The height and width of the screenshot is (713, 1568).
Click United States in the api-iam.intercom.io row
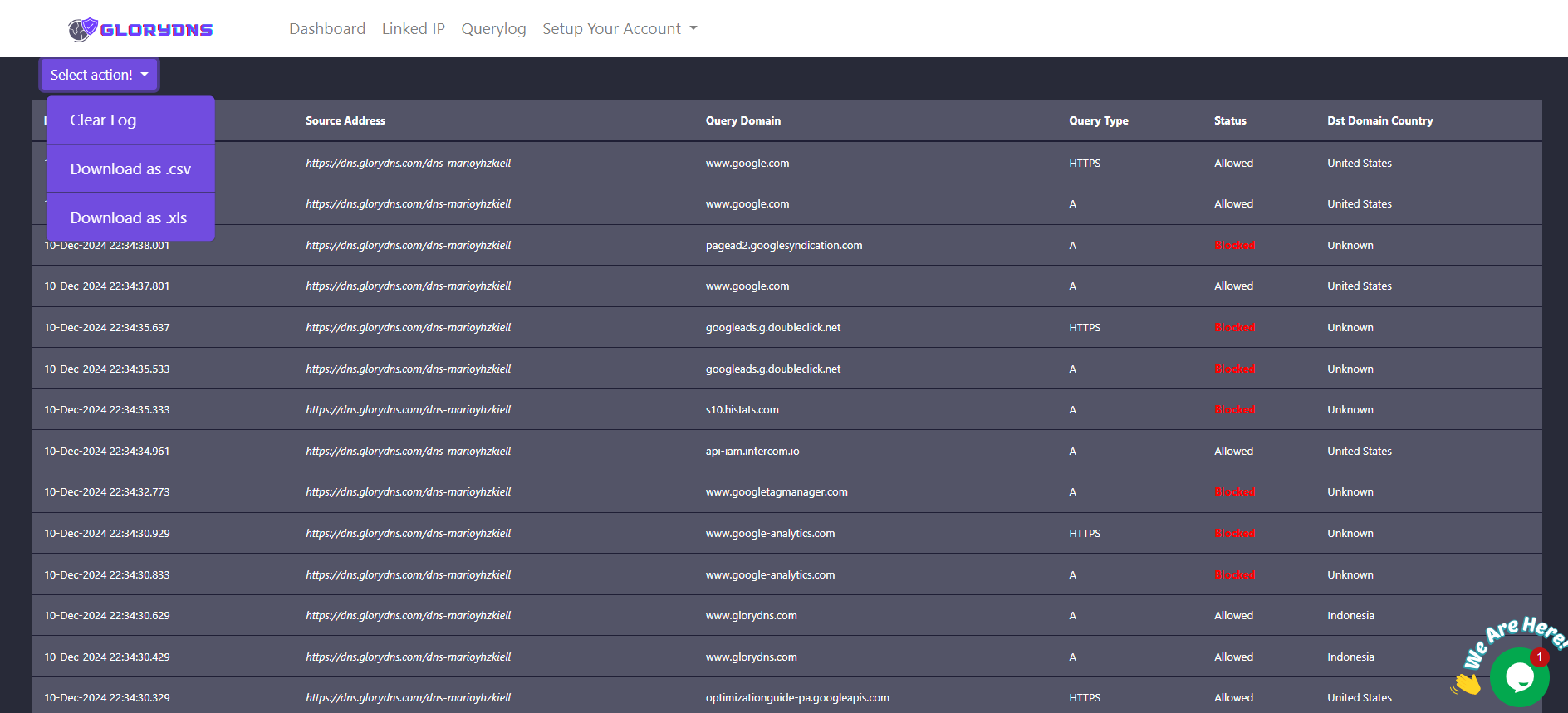(1360, 451)
